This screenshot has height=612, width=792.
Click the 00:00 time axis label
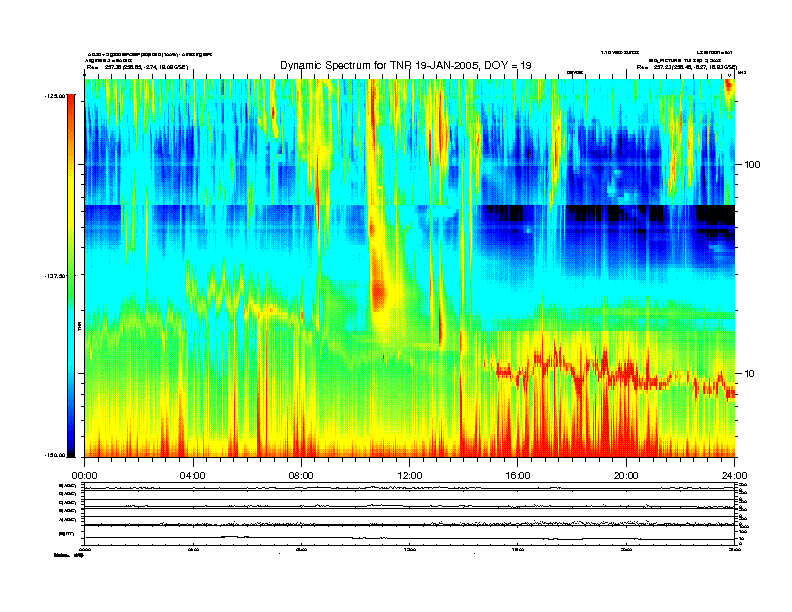pos(84,476)
